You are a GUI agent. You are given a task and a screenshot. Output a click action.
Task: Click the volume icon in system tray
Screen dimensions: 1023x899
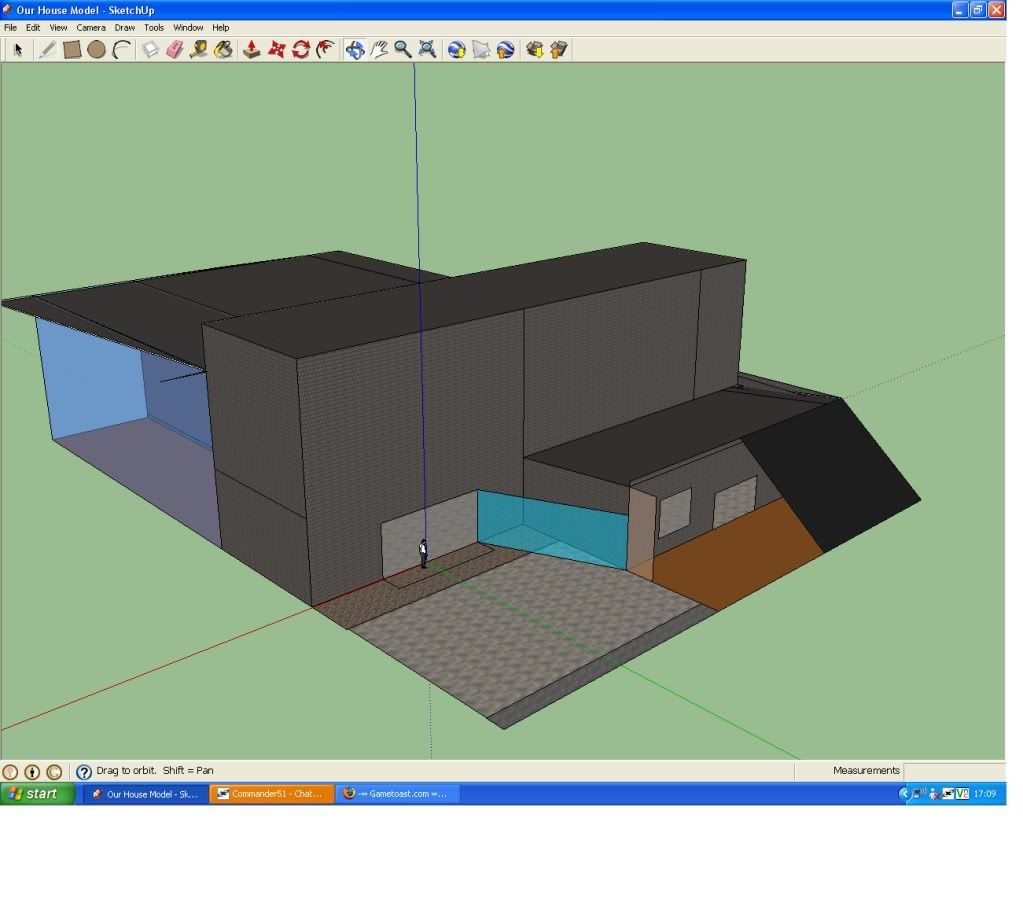coord(919,794)
